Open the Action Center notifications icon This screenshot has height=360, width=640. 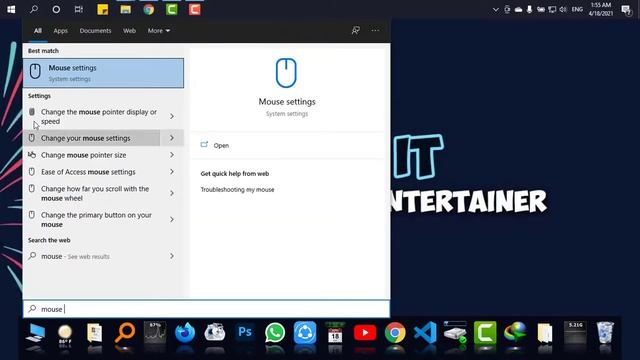[x=626, y=9]
